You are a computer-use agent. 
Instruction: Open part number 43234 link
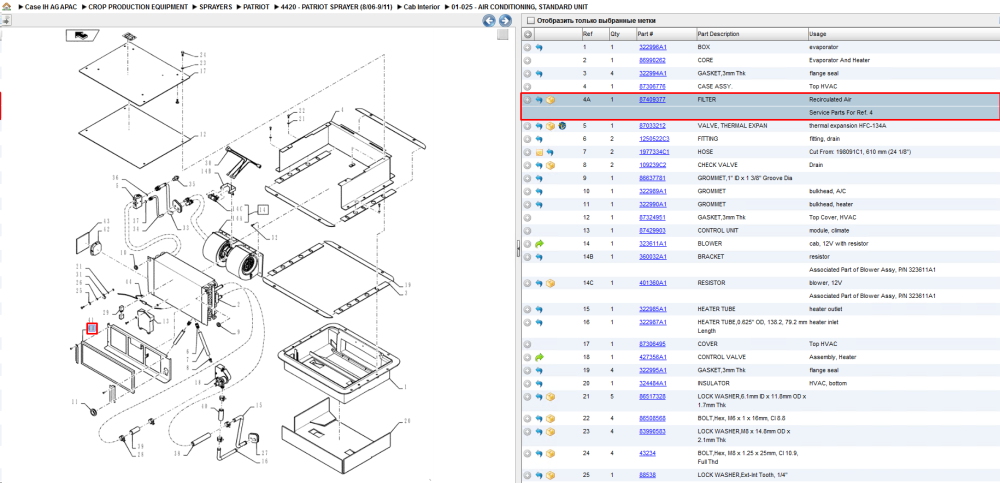(x=647, y=453)
